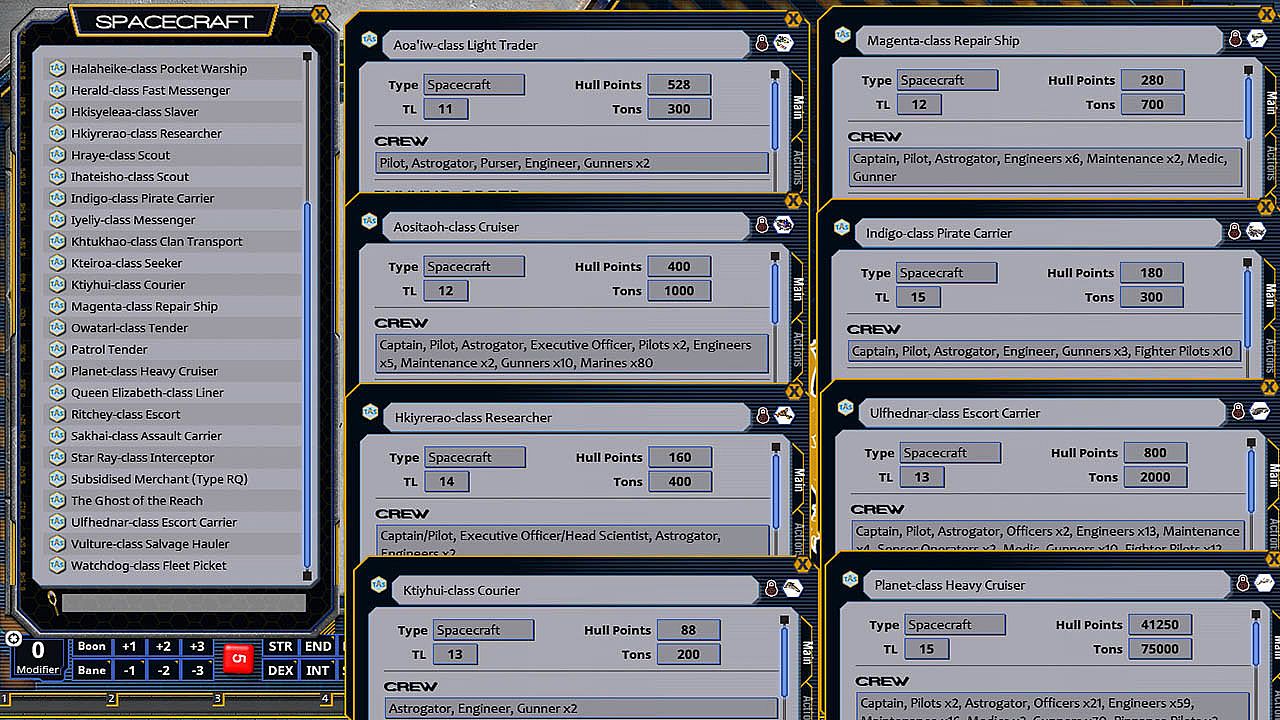
Task: Click the red die showing 5
Action: 239,659
